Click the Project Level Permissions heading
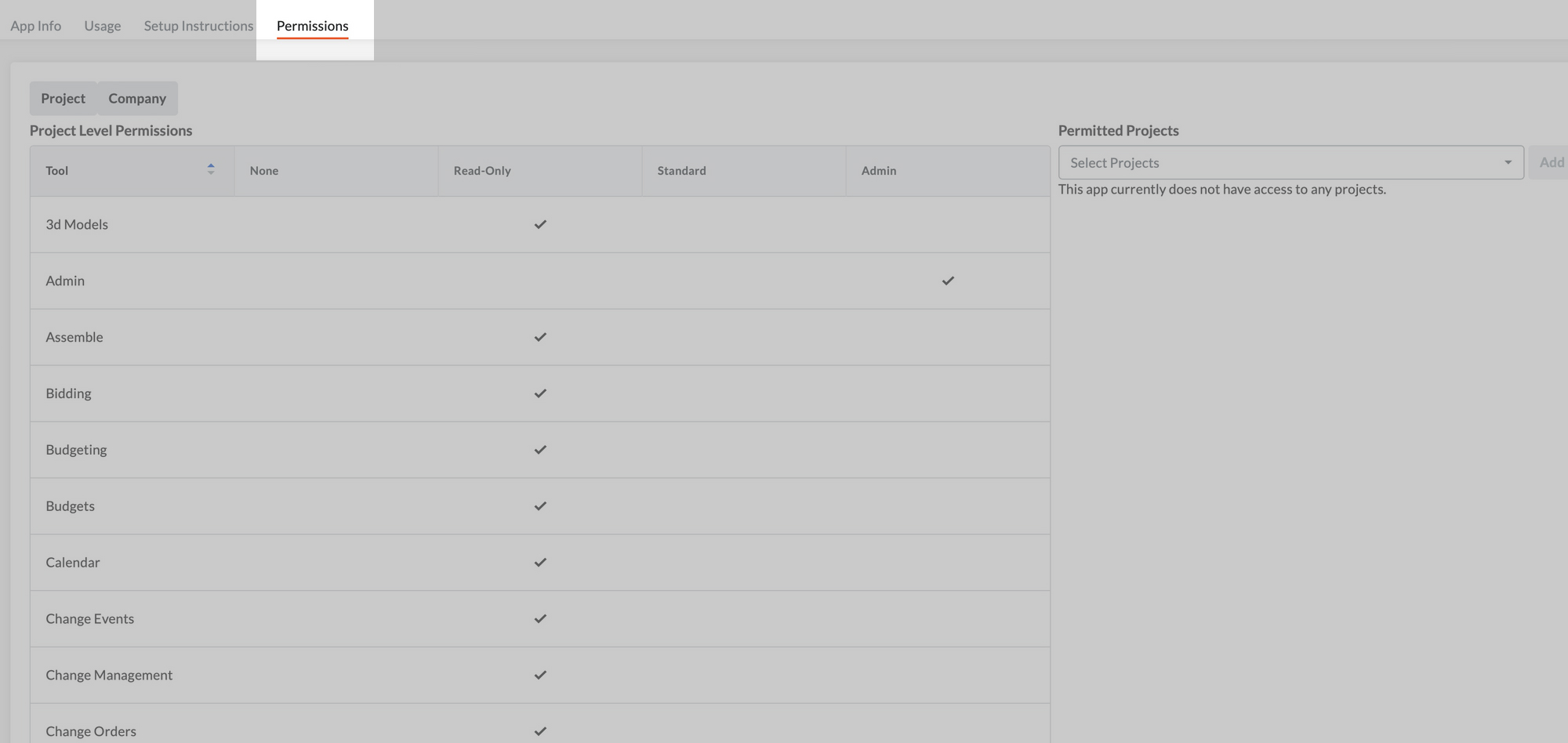This screenshot has height=743, width=1568. (x=111, y=131)
